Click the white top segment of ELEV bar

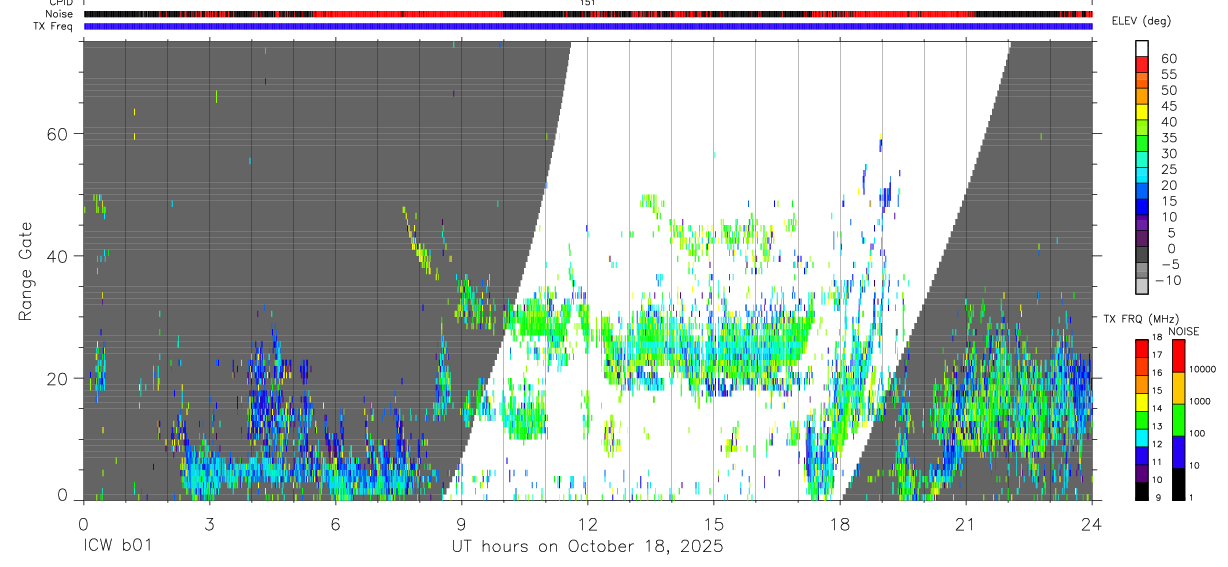[1142, 49]
